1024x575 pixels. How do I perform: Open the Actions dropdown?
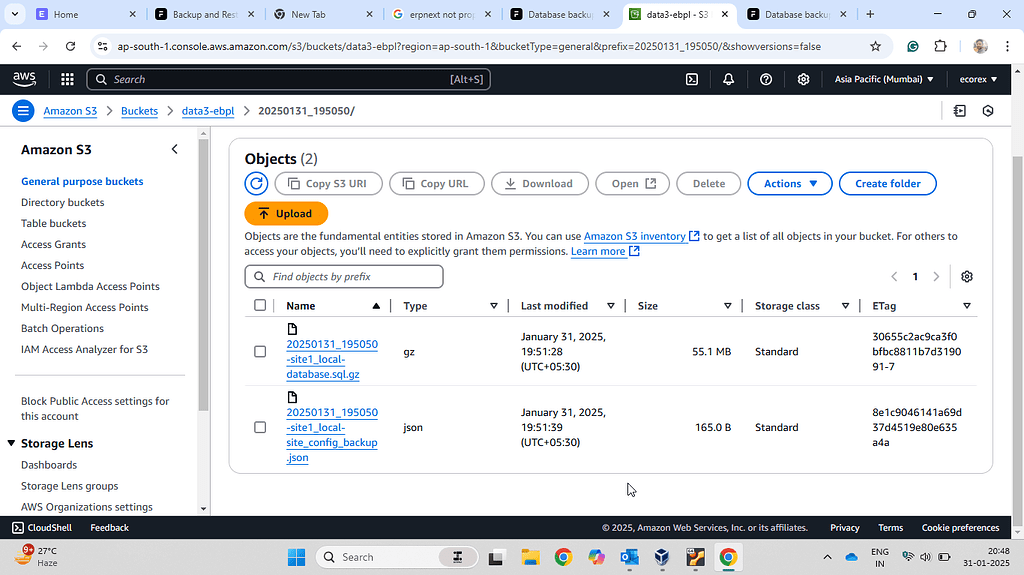pyautogui.click(x=790, y=184)
